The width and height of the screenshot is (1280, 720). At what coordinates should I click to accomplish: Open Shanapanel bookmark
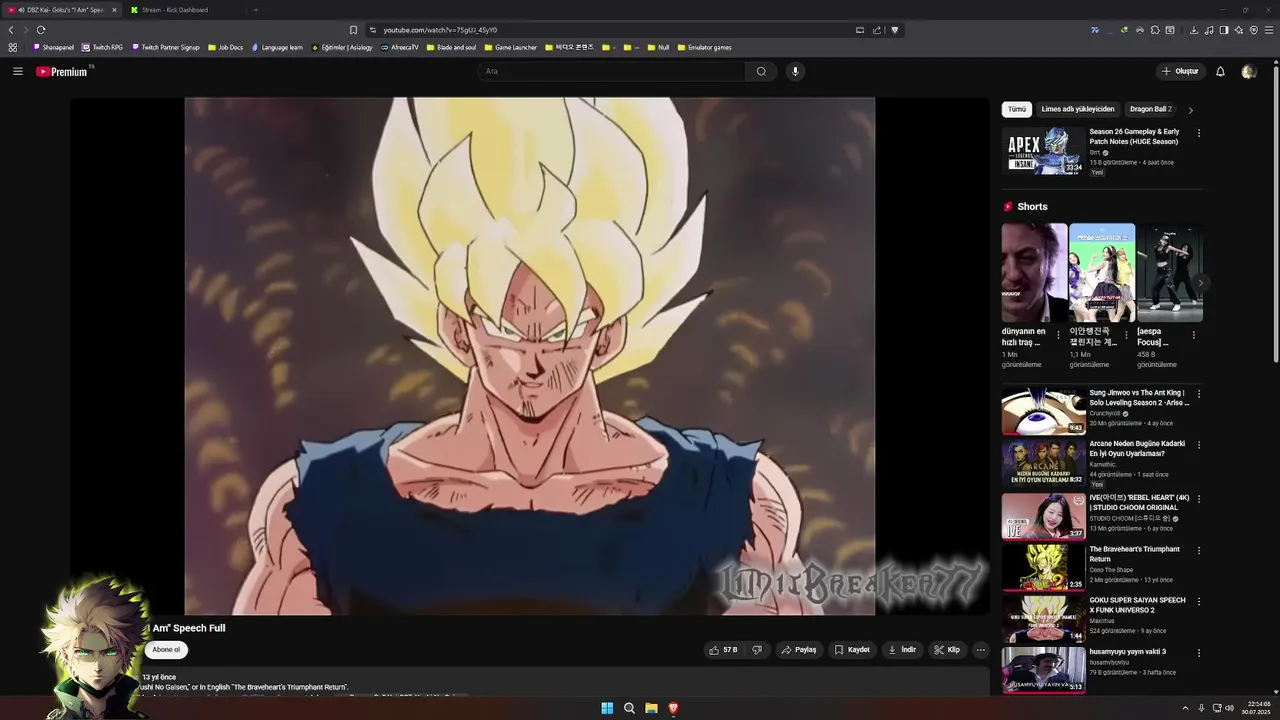click(x=54, y=47)
